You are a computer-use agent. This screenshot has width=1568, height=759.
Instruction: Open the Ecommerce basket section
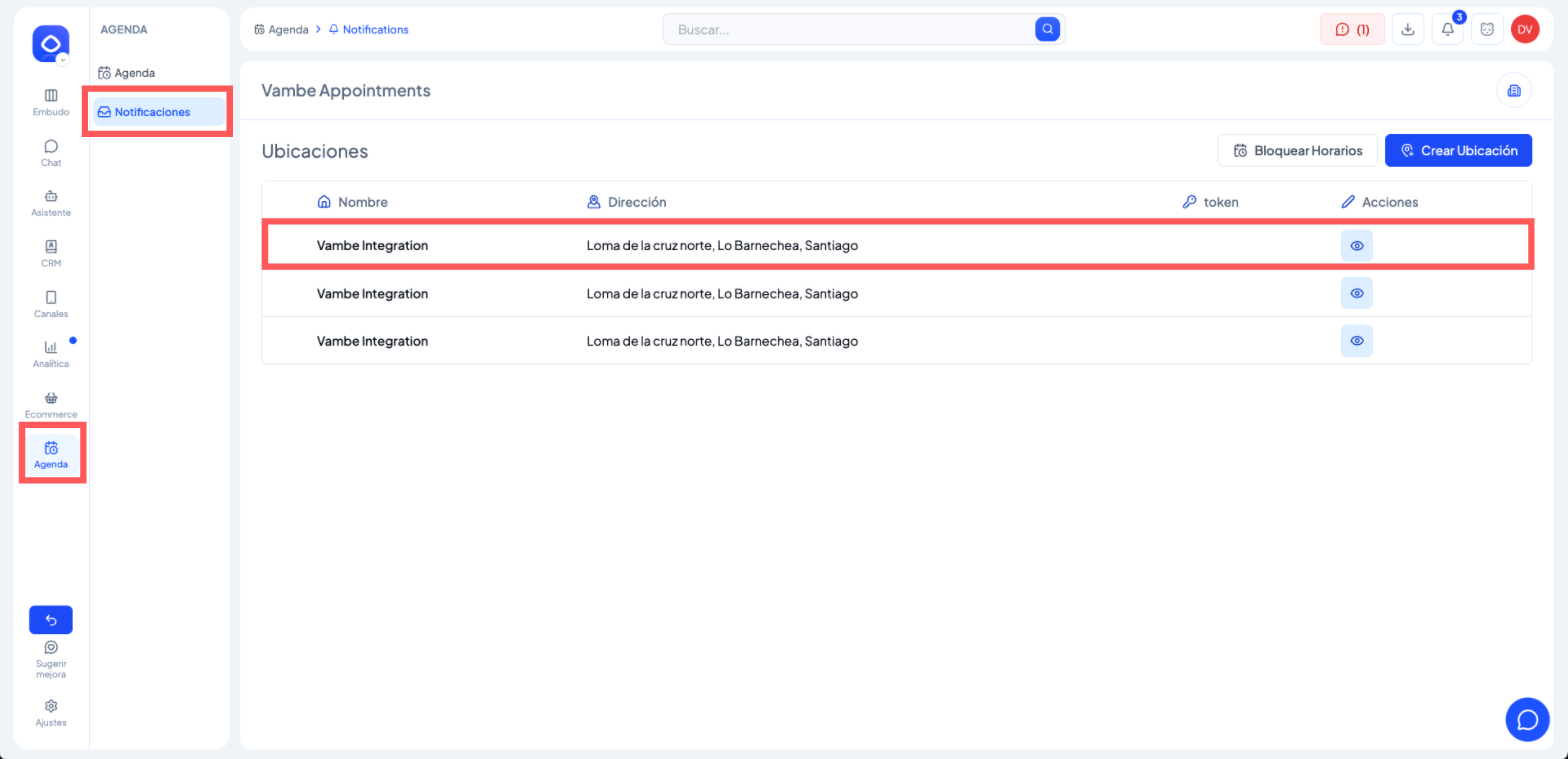[x=51, y=404]
